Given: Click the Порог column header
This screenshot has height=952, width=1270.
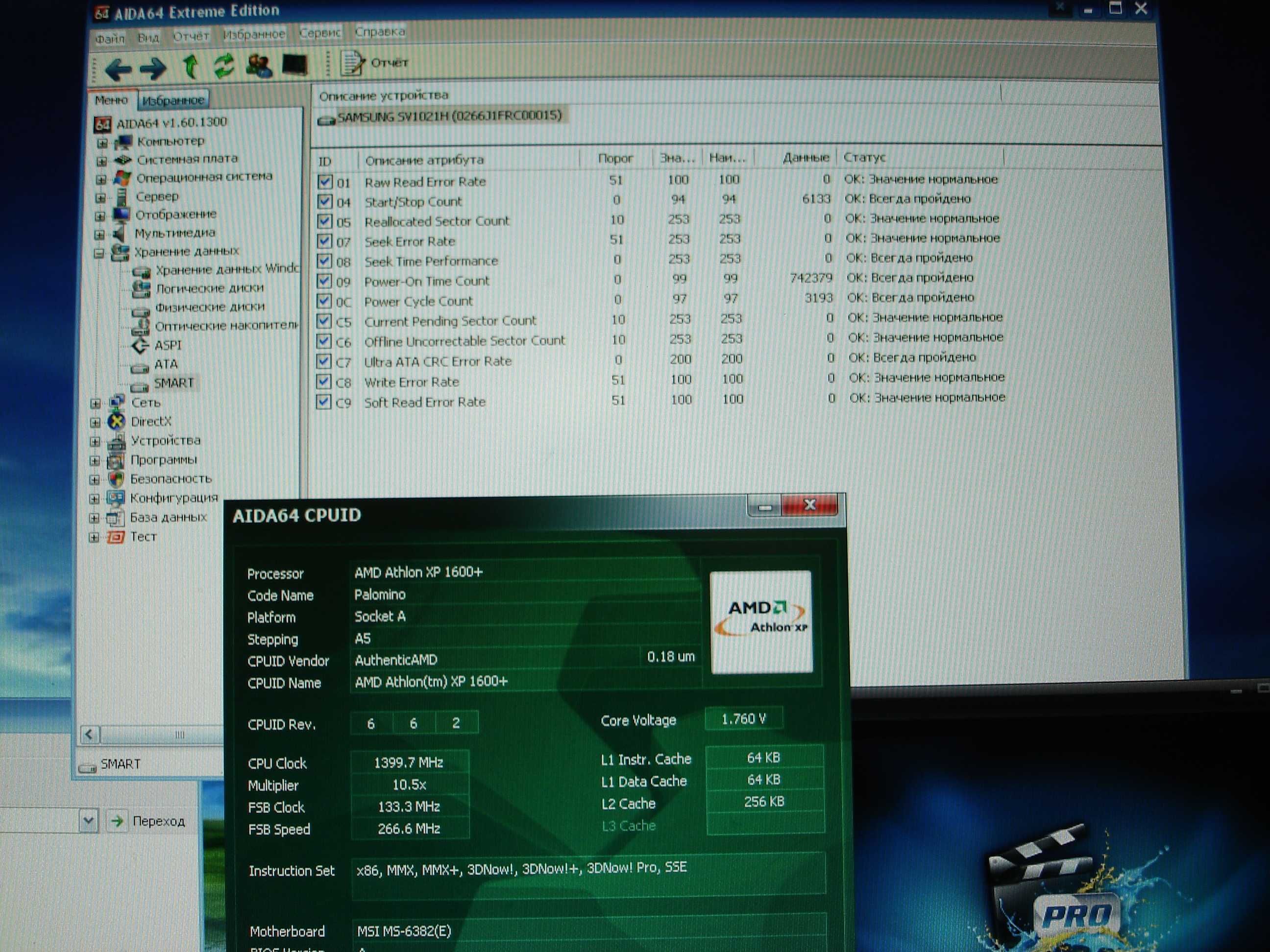Looking at the screenshot, I should point(615,158).
